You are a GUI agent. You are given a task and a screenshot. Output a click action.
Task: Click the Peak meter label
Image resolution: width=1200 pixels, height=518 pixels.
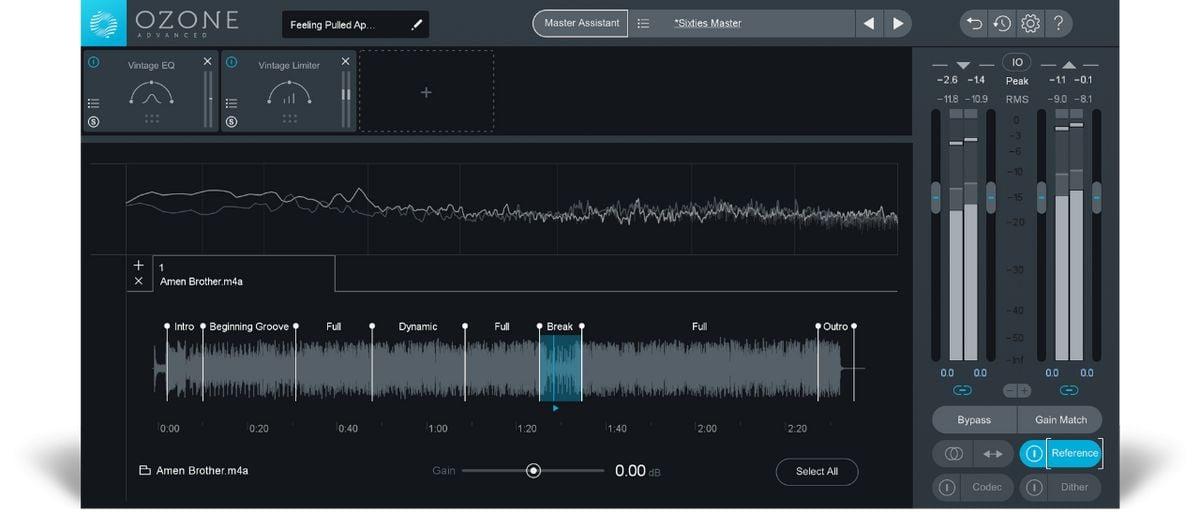[1017, 81]
